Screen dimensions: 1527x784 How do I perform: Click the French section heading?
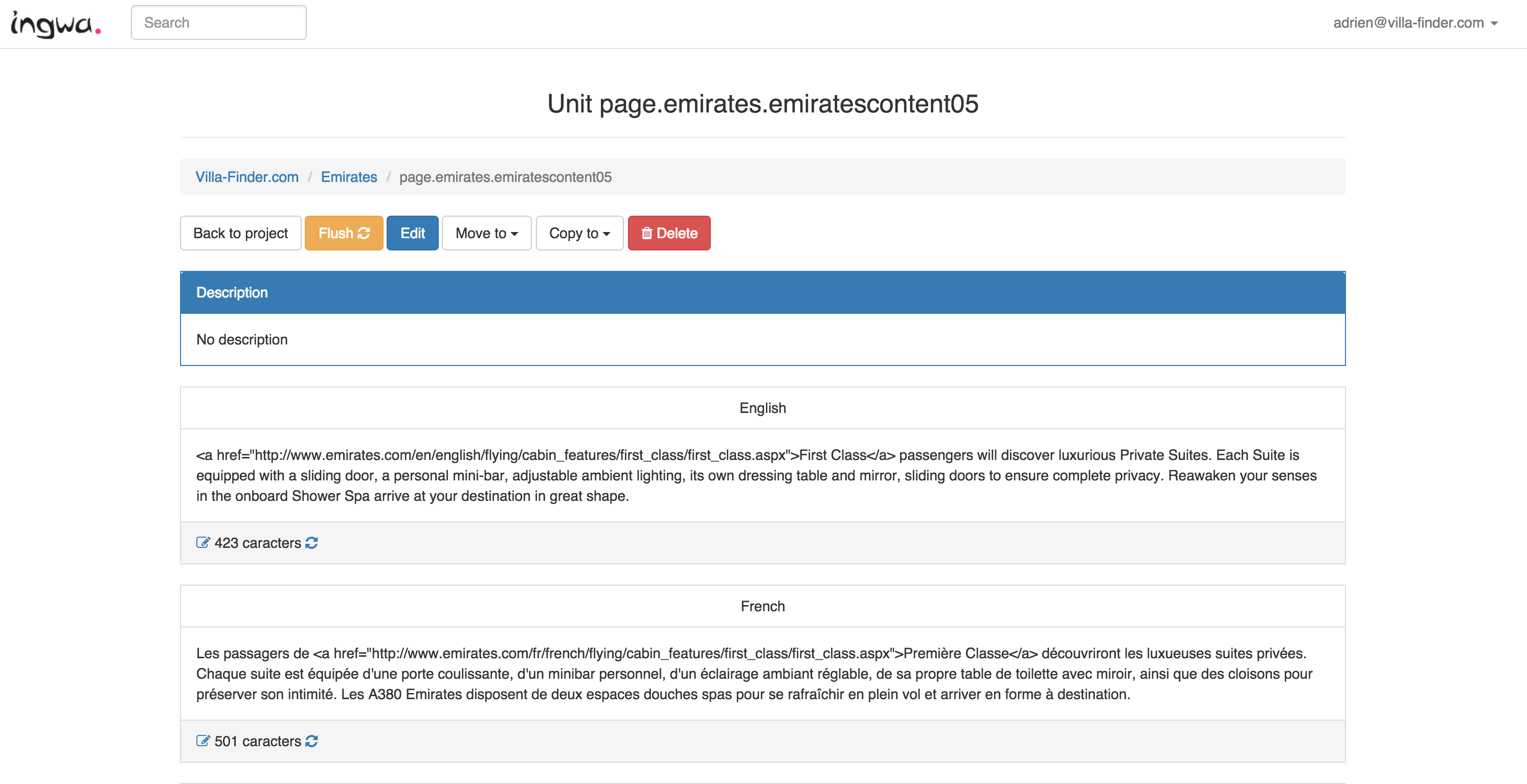(x=762, y=606)
